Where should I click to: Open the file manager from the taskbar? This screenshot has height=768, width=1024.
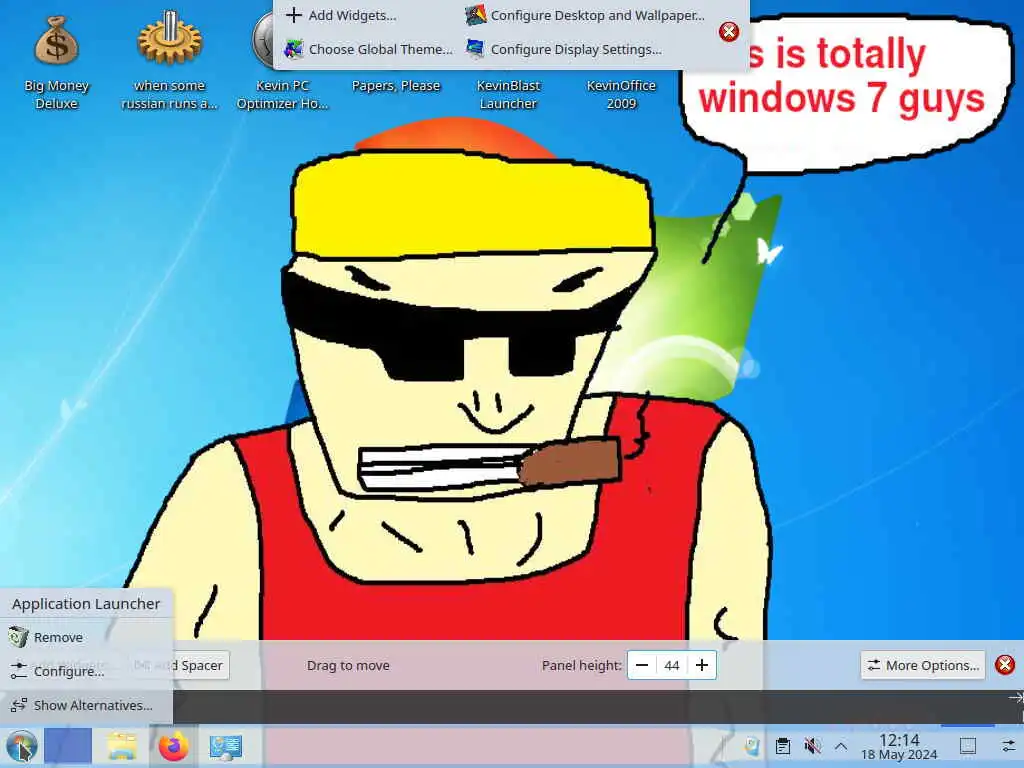(122, 746)
